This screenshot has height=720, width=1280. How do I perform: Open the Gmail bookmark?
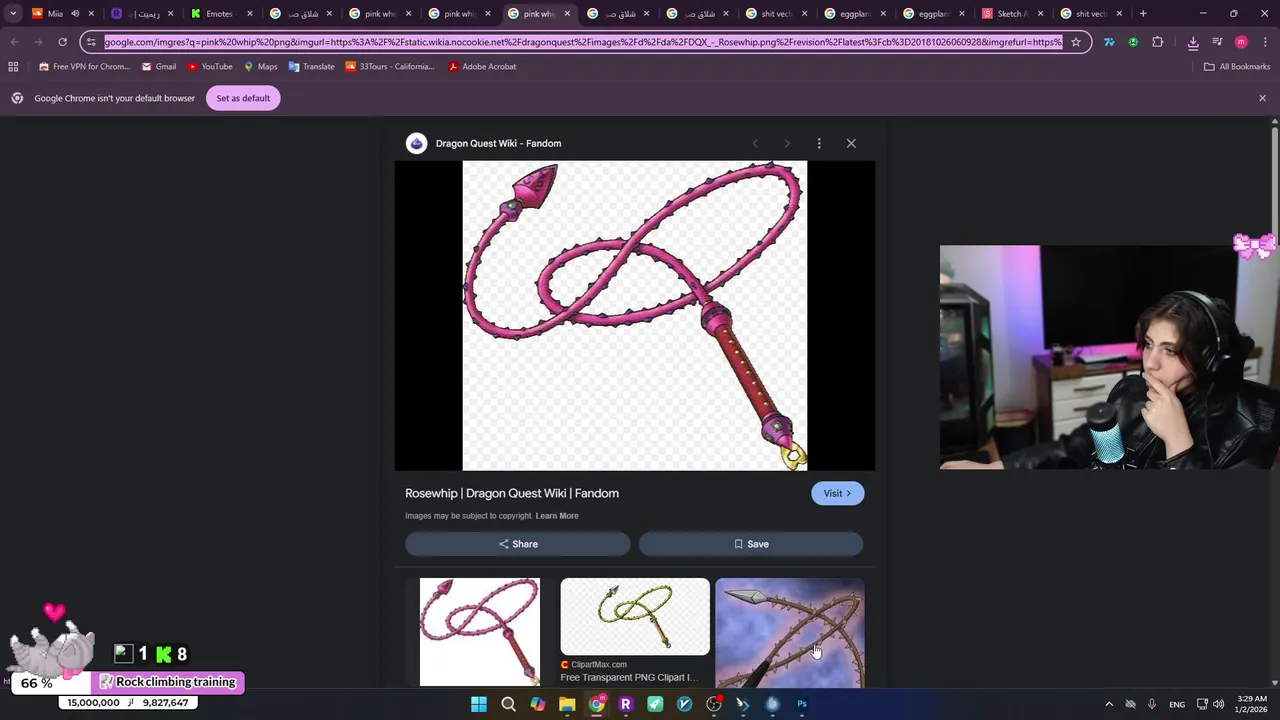[158, 66]
